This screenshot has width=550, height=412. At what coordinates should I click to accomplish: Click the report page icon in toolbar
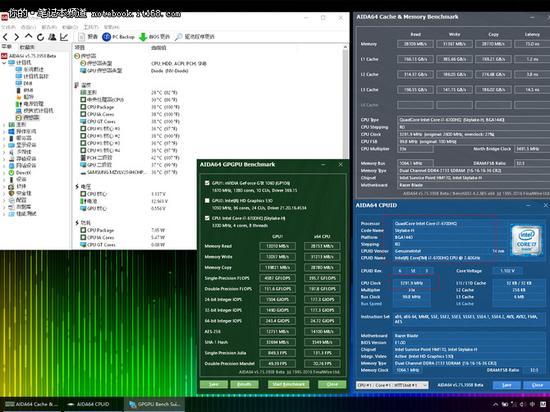pyautogui.click(x=81, y=36)
